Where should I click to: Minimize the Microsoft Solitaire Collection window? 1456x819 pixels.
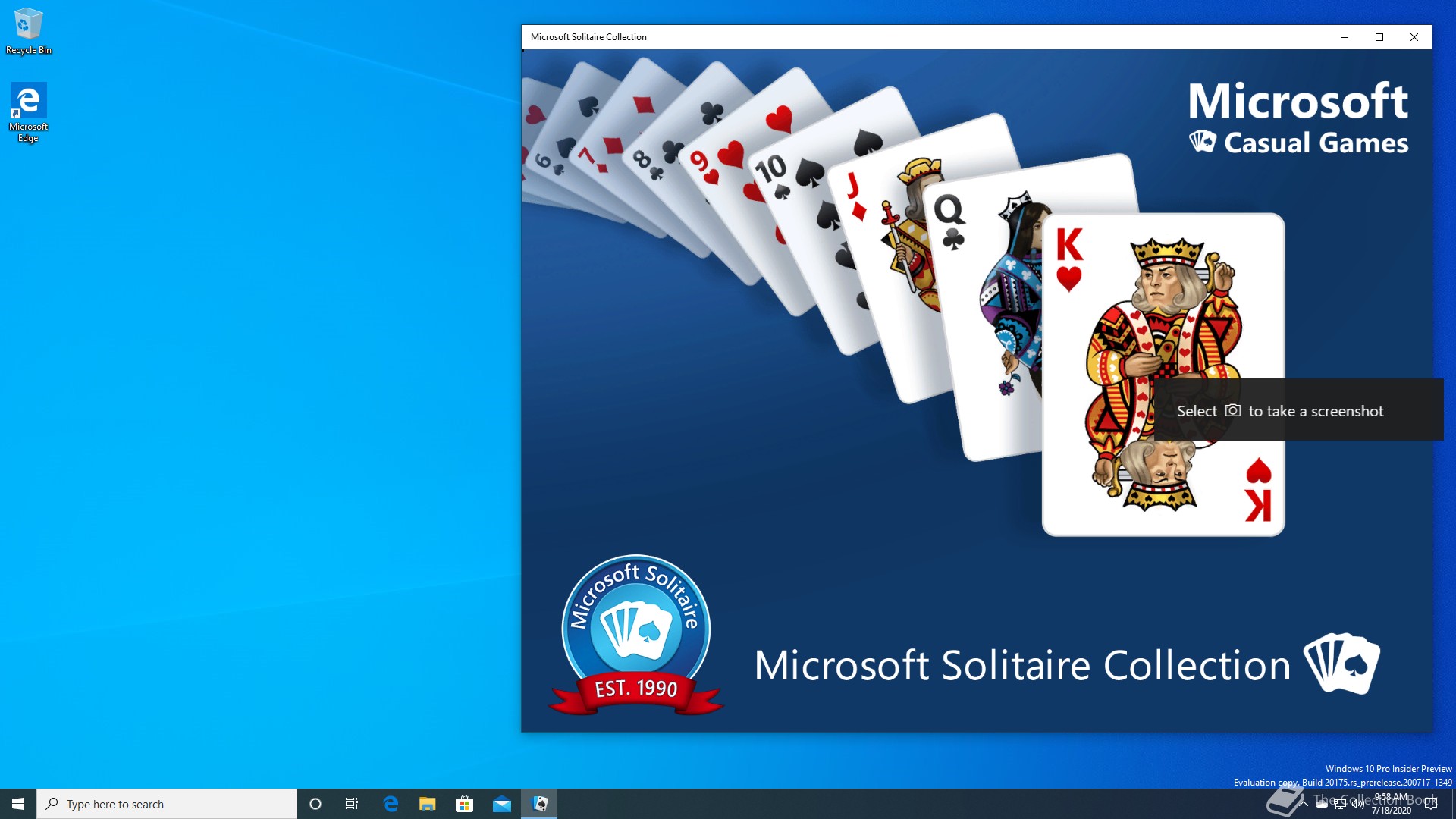(1345, 37)
